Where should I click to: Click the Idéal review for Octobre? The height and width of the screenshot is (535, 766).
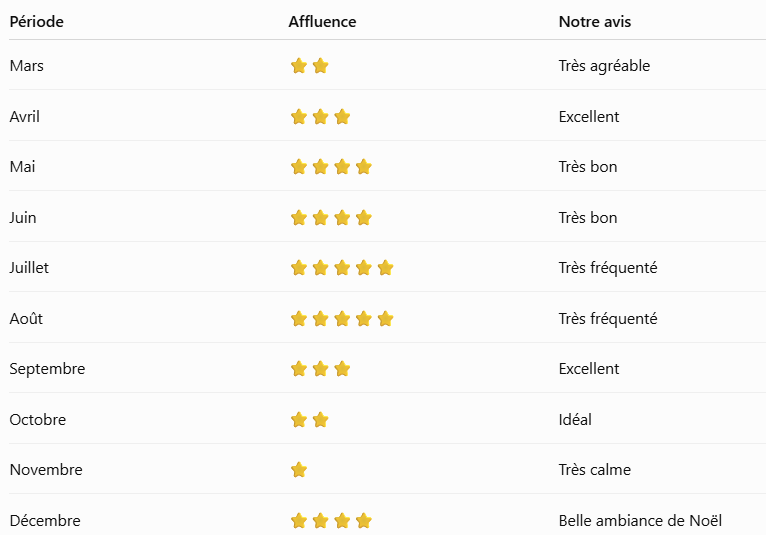(575, 420)
